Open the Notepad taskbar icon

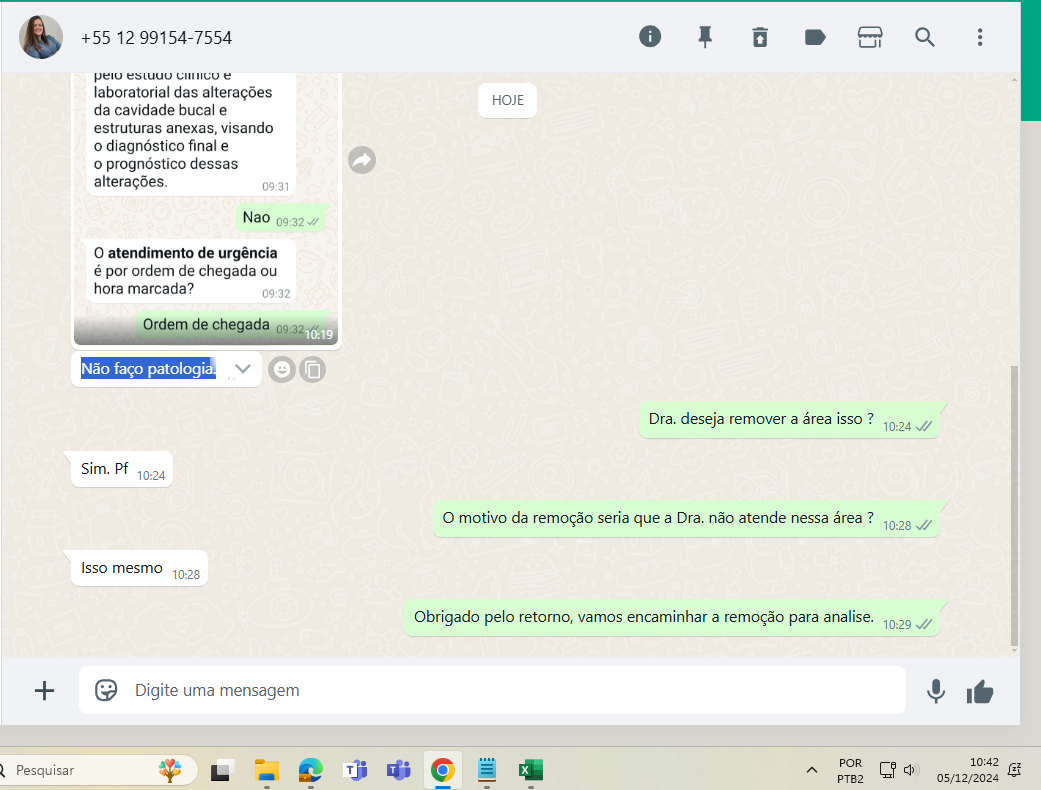487,770
